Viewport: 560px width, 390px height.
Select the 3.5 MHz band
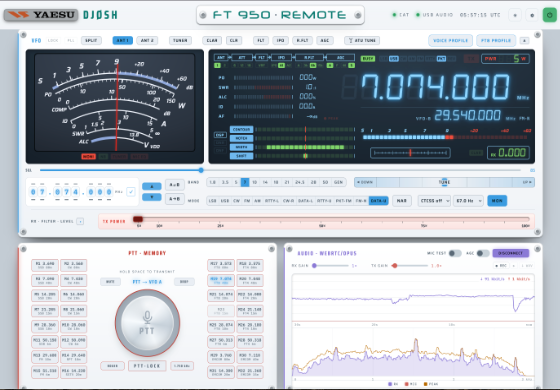point(225,182)
